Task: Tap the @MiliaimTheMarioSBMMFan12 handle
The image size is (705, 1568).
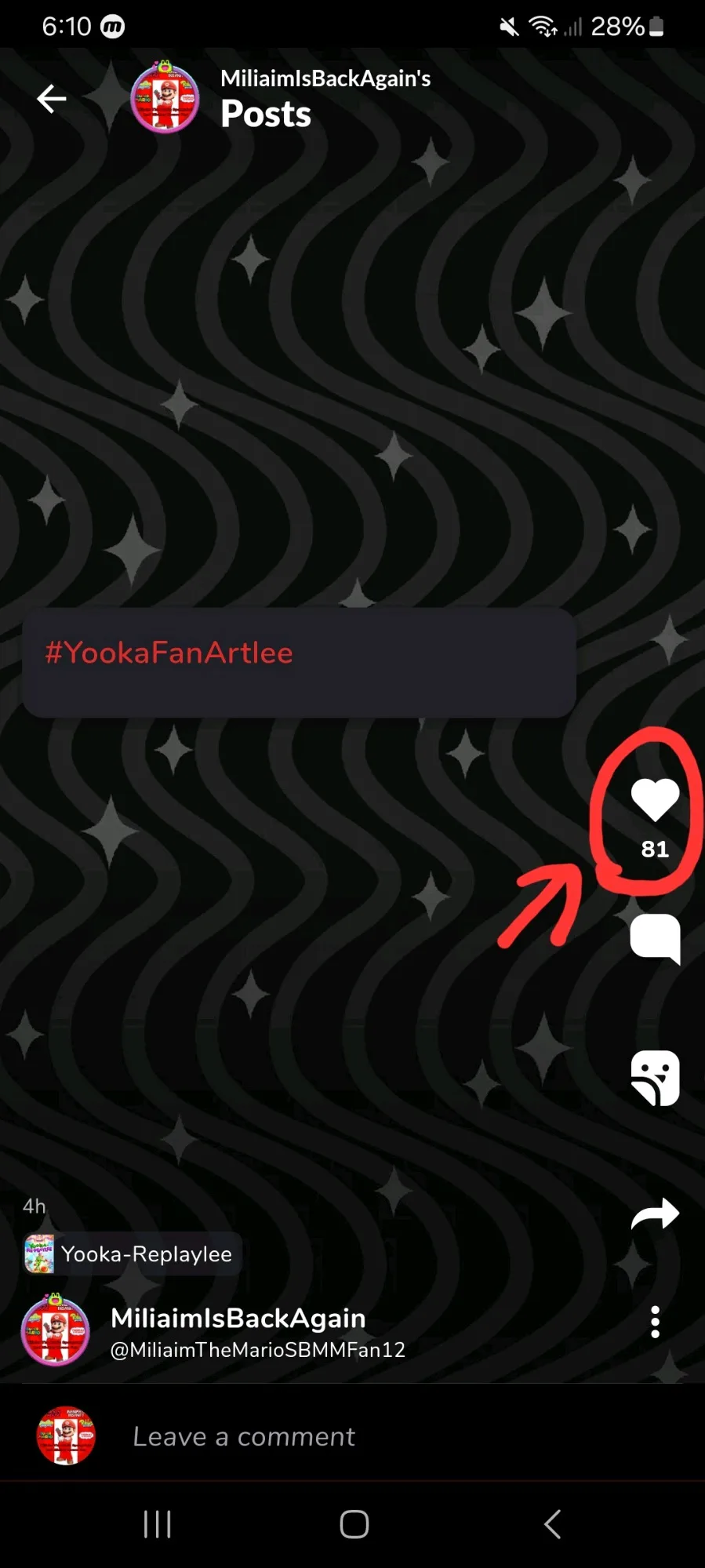Action: [x=257, y=1350]
